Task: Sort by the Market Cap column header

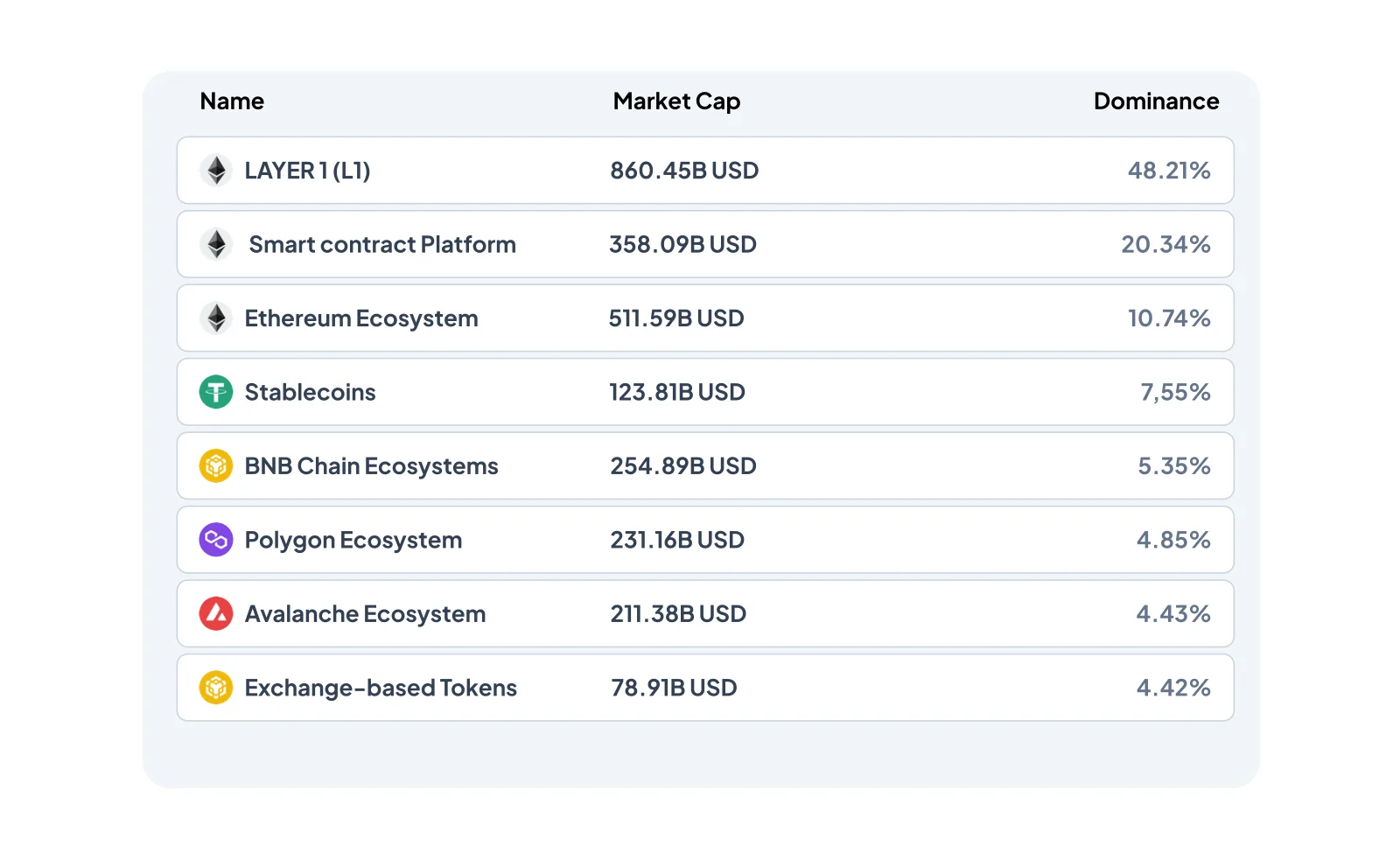Action: click(x=676, y=102)
